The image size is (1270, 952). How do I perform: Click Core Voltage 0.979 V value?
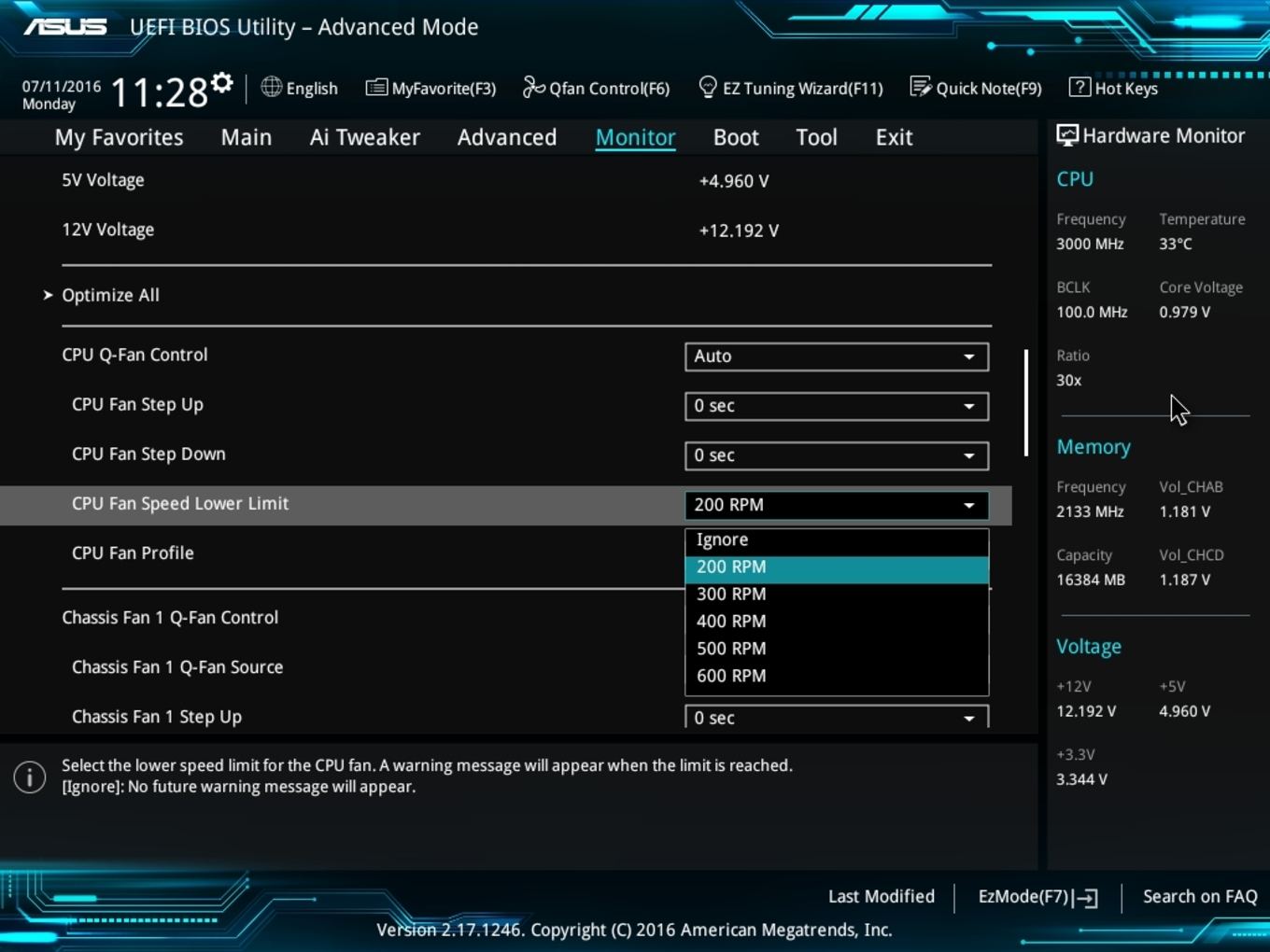click(x=1184, y=313)
